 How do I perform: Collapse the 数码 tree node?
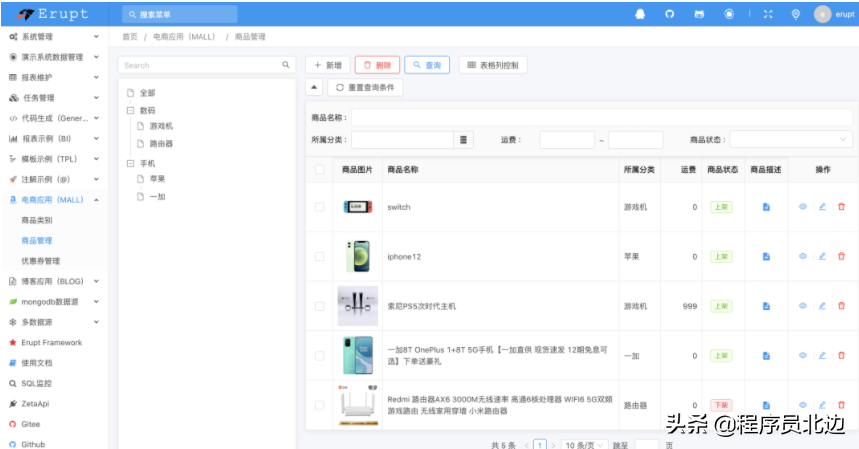(x=130, y=110)
